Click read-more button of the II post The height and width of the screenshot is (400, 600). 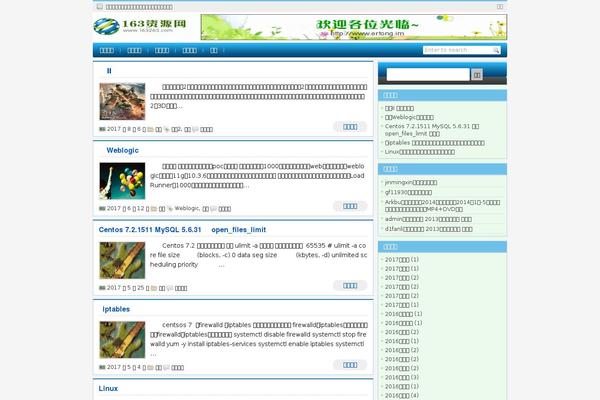(x=350, y=127)
